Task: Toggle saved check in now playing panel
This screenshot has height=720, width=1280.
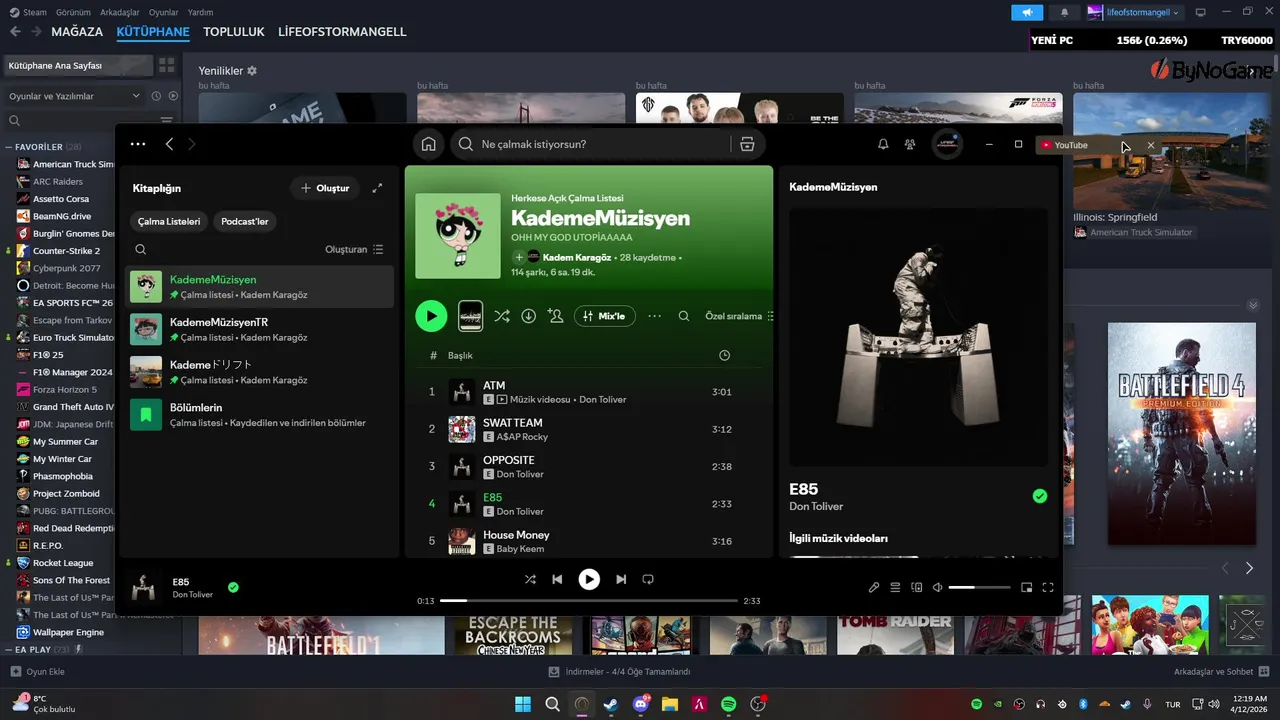Action: pyautogui.click(x=1040, y=496)
